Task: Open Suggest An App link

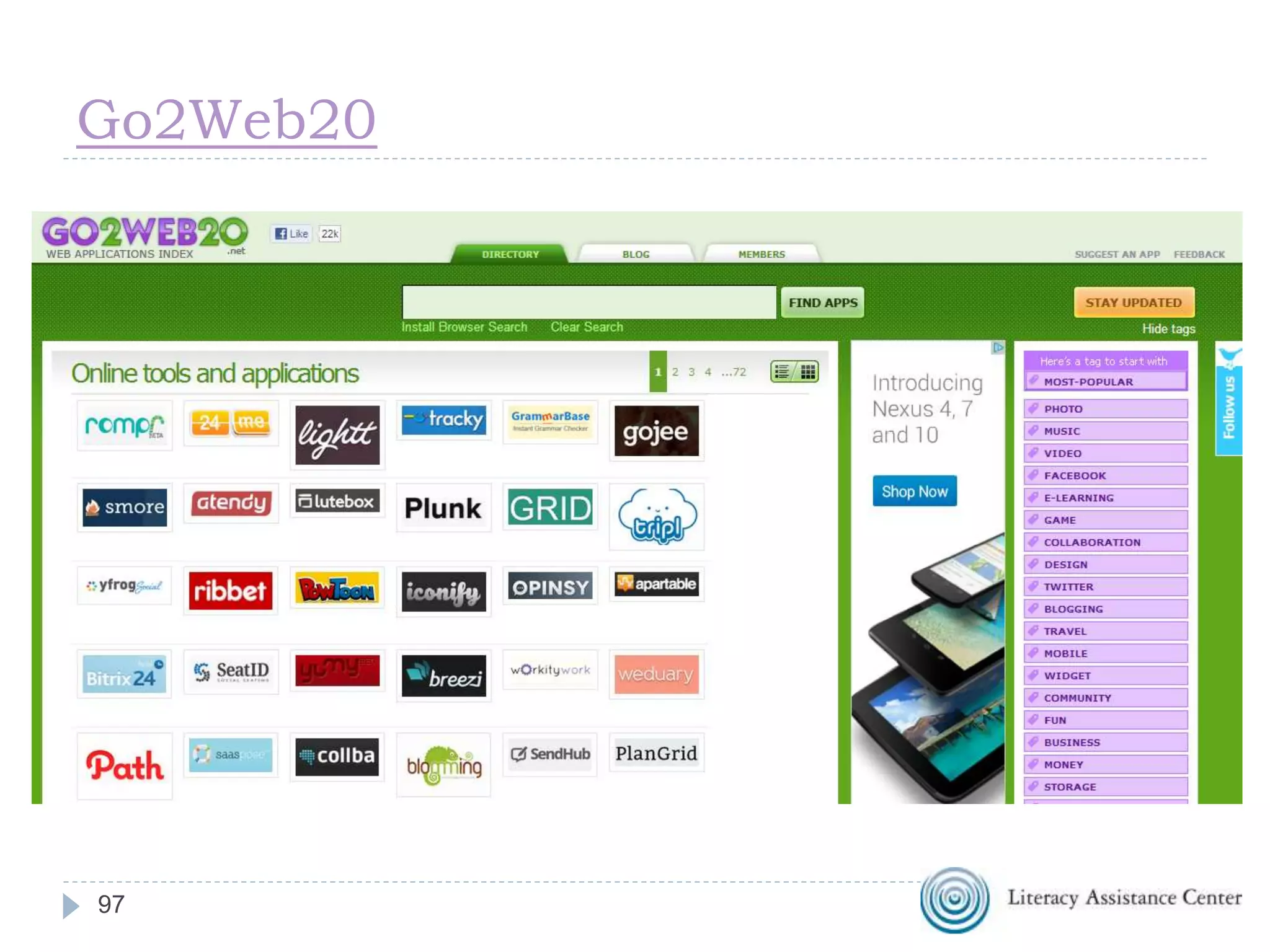Action: [x=1117, y=254]
